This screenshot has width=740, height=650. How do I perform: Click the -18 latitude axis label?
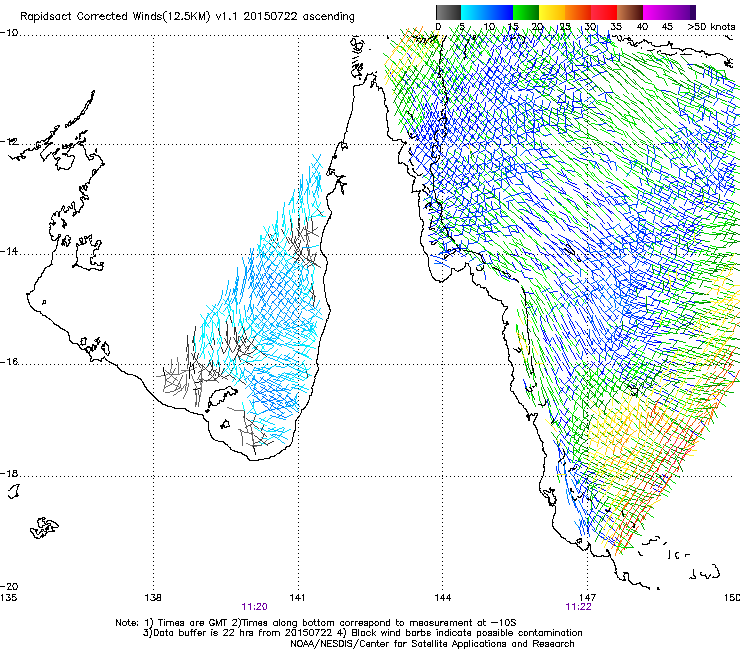(9, 473)
